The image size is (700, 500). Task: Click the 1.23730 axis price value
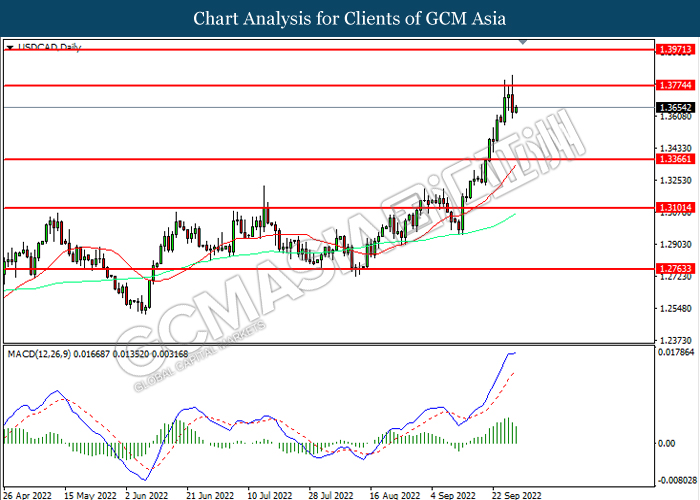pyautogui.click(x=675, y=341)
